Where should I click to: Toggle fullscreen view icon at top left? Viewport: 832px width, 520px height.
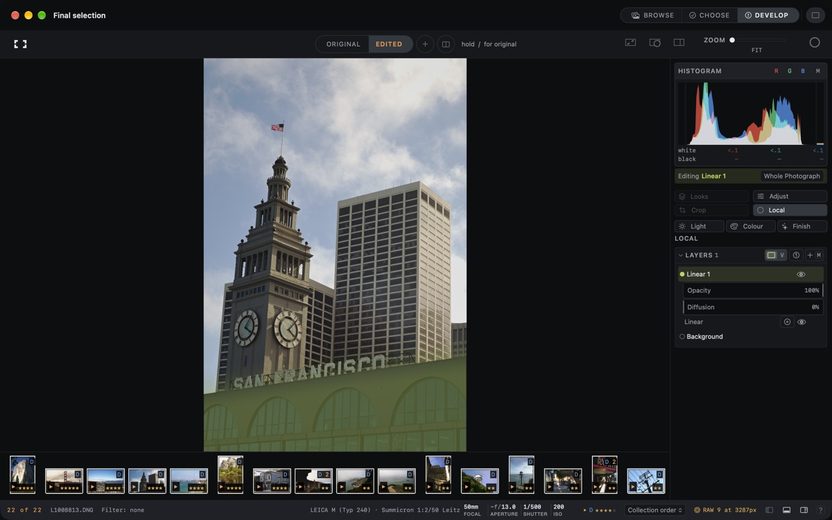[x=20, y=44]
